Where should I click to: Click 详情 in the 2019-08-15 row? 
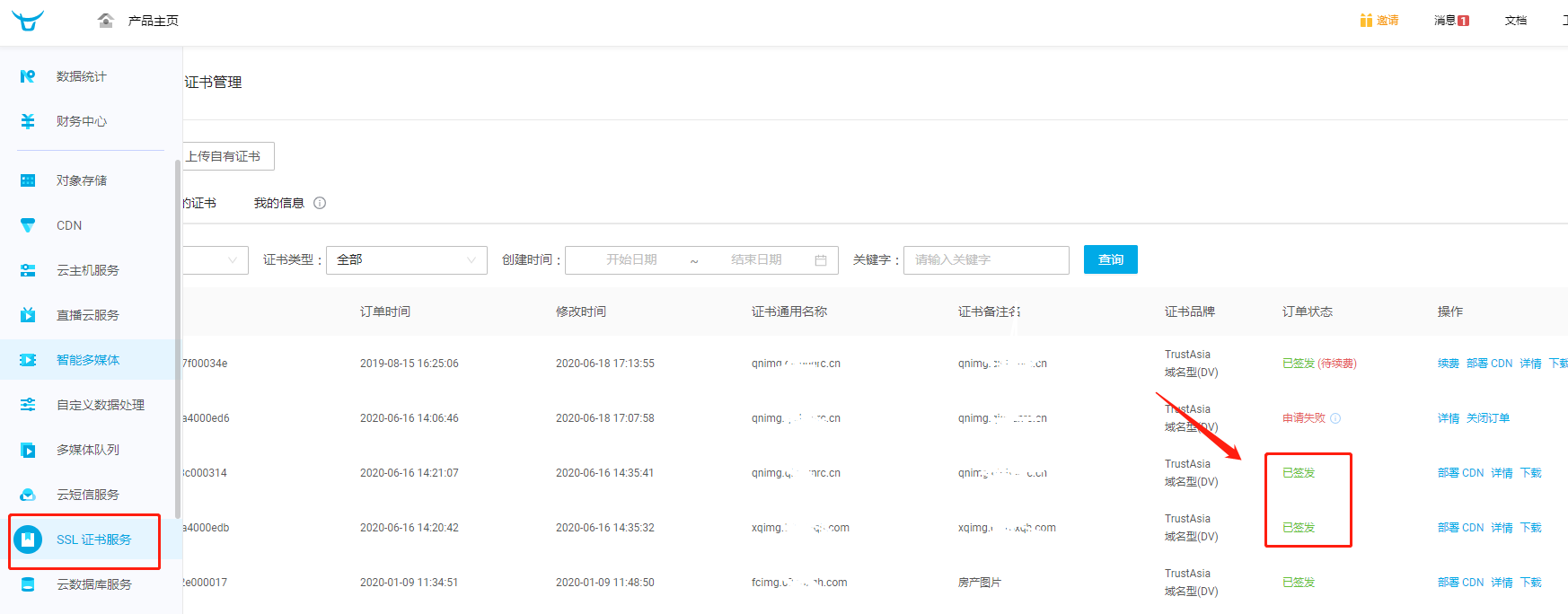point(1530,364)
